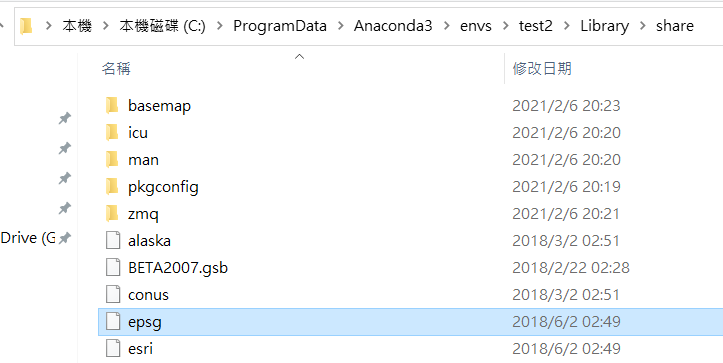Click the BETA2007.gsb file icon
This screenshot has width=723, height=363.
pyautogui.click(x=113, y=268)
